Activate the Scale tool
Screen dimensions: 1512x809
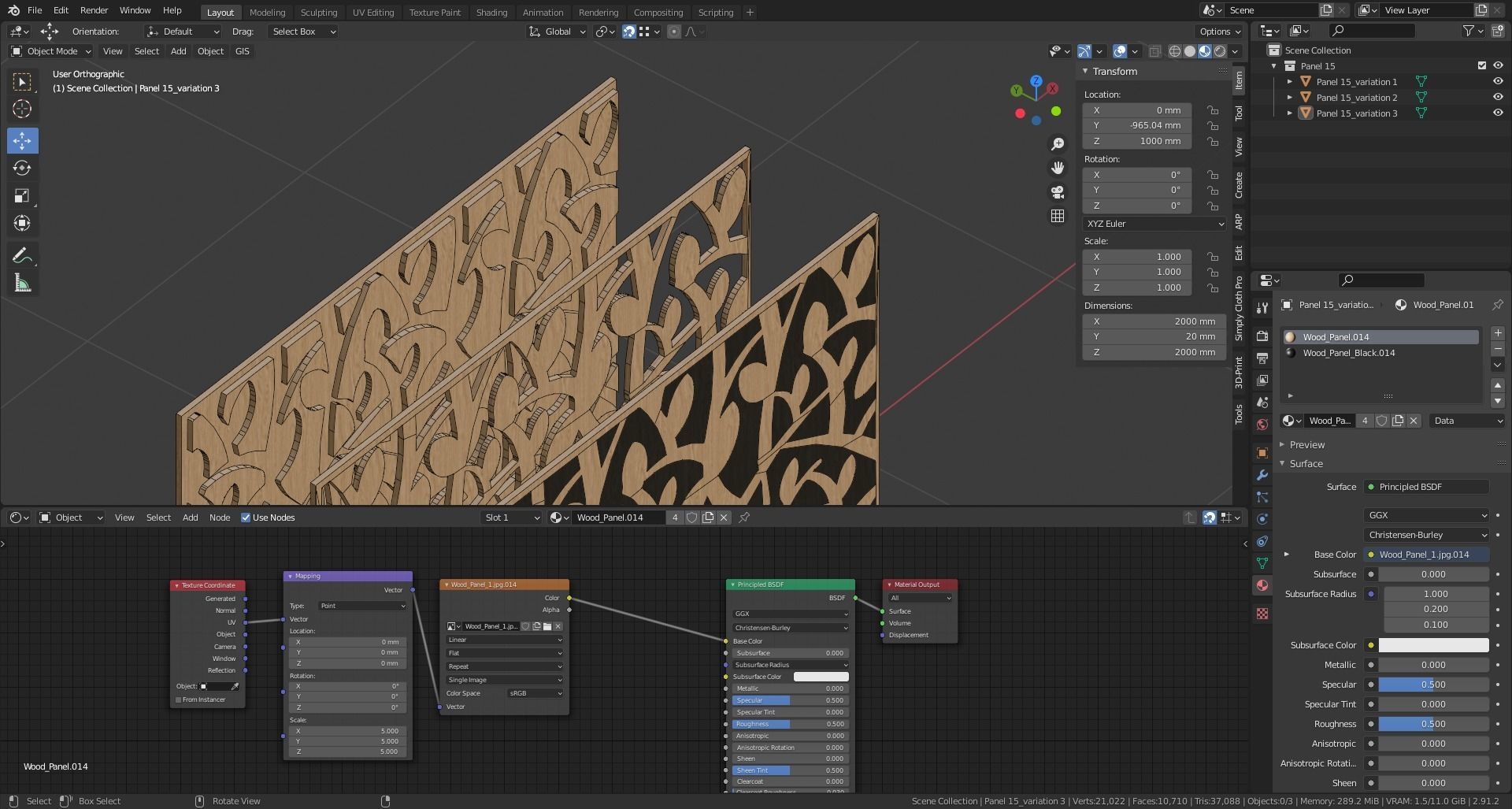pyautogui.click(x=22, y=195)
